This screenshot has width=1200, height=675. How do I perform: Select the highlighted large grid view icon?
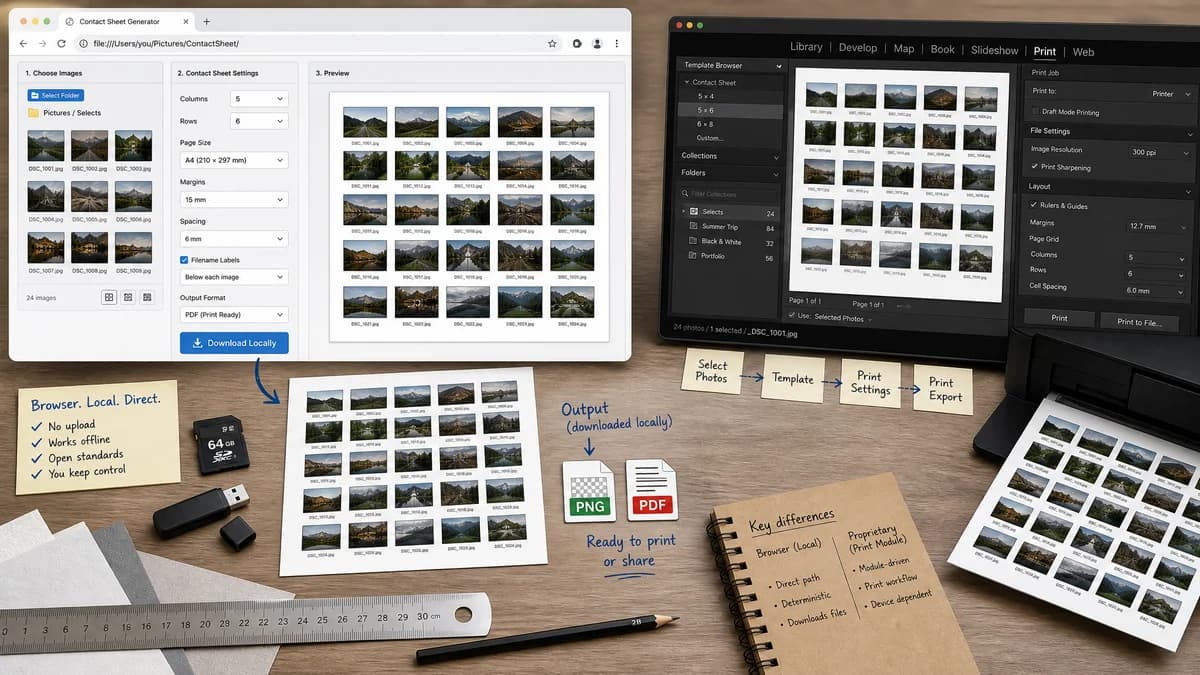click(109, 297)
